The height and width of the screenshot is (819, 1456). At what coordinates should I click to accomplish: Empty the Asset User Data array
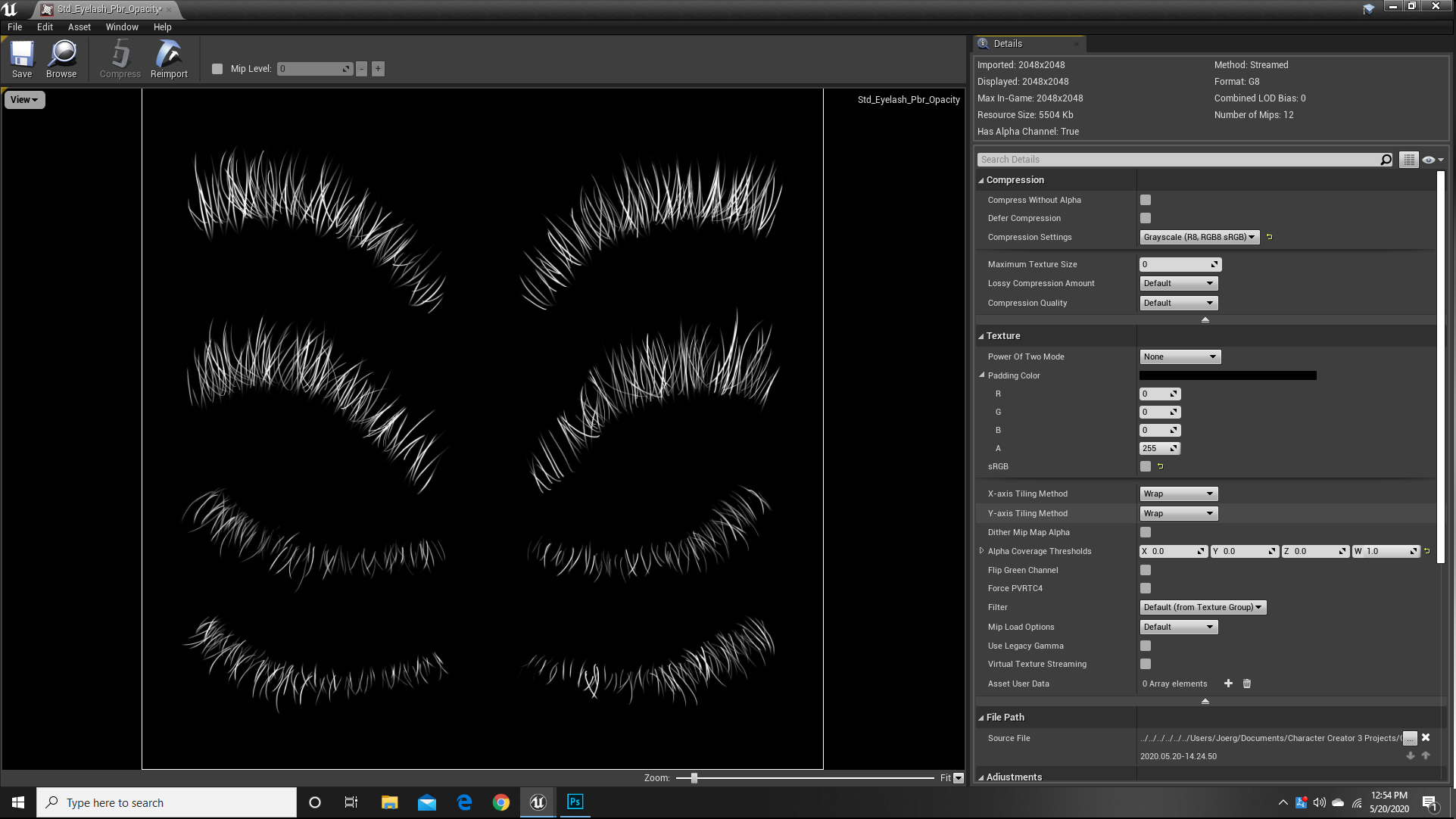[1247, 684]
